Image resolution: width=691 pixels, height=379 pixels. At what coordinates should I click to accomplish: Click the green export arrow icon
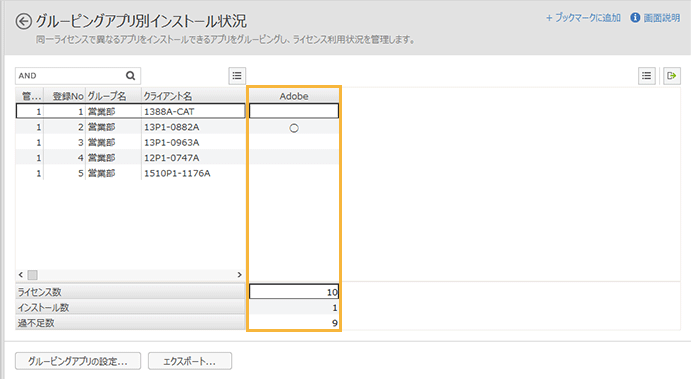tap(672, 76)
